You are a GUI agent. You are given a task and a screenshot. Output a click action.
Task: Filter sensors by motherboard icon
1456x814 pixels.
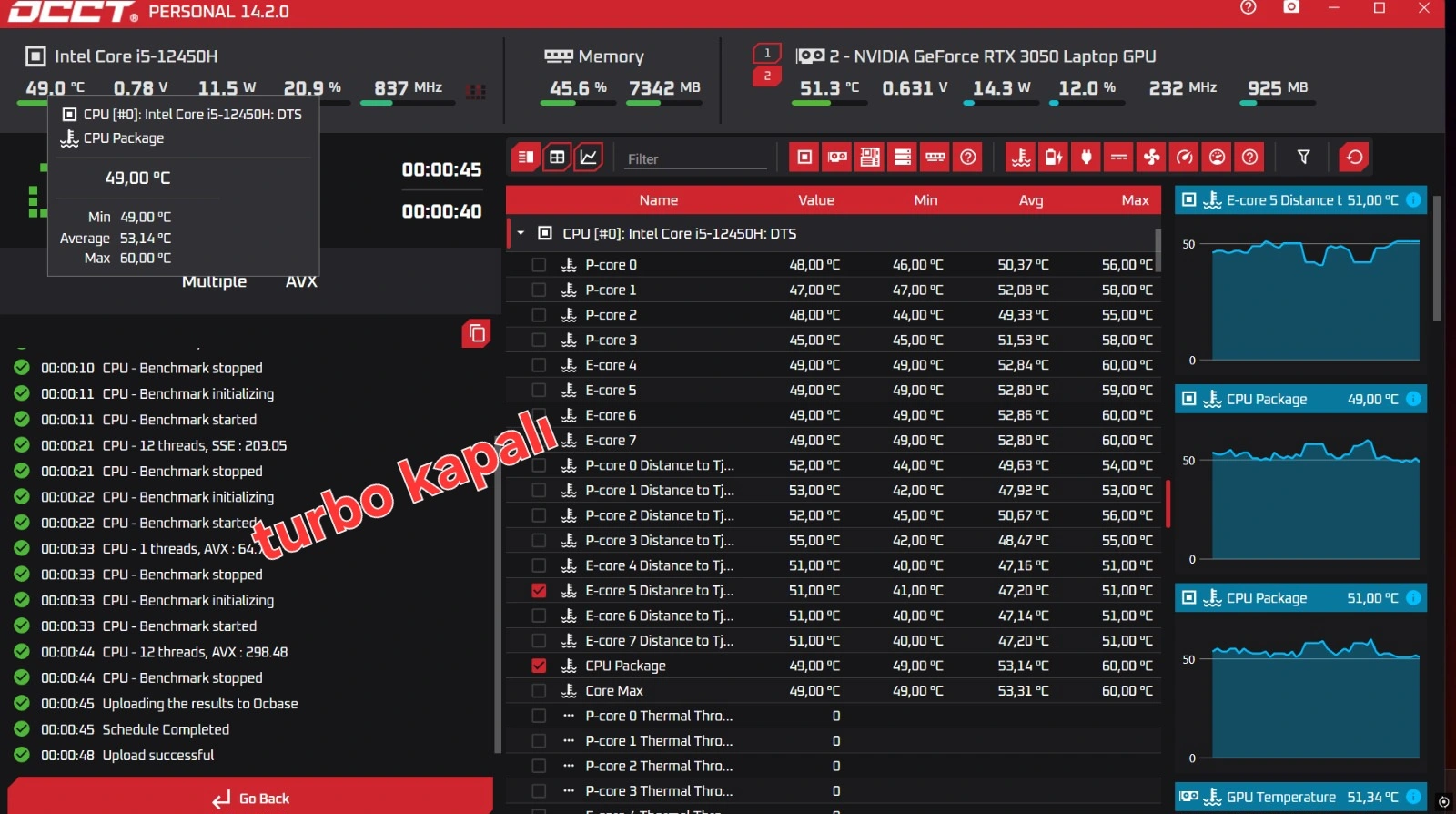click(870, 158)
